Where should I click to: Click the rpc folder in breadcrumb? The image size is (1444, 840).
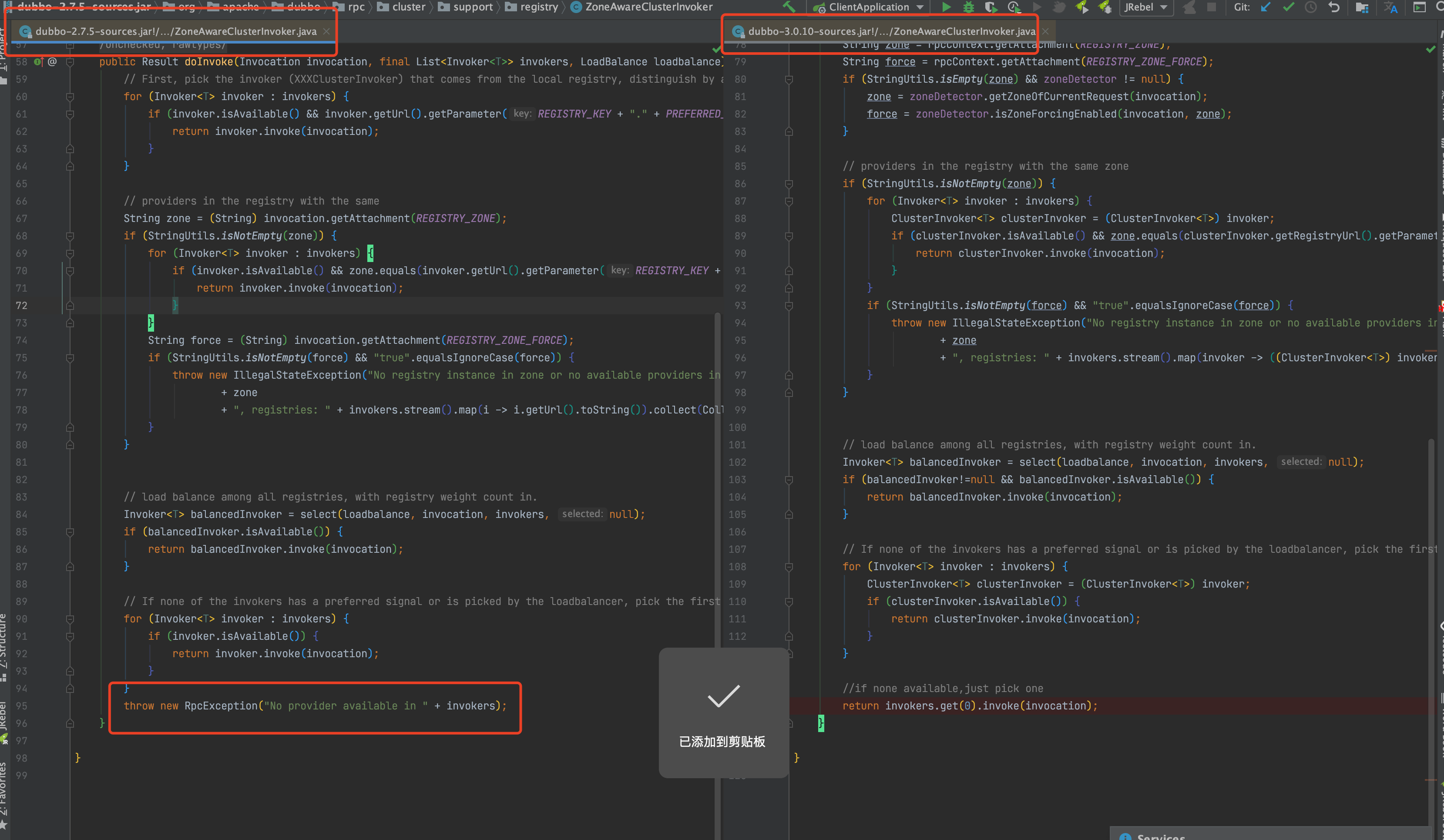point(349,7)
